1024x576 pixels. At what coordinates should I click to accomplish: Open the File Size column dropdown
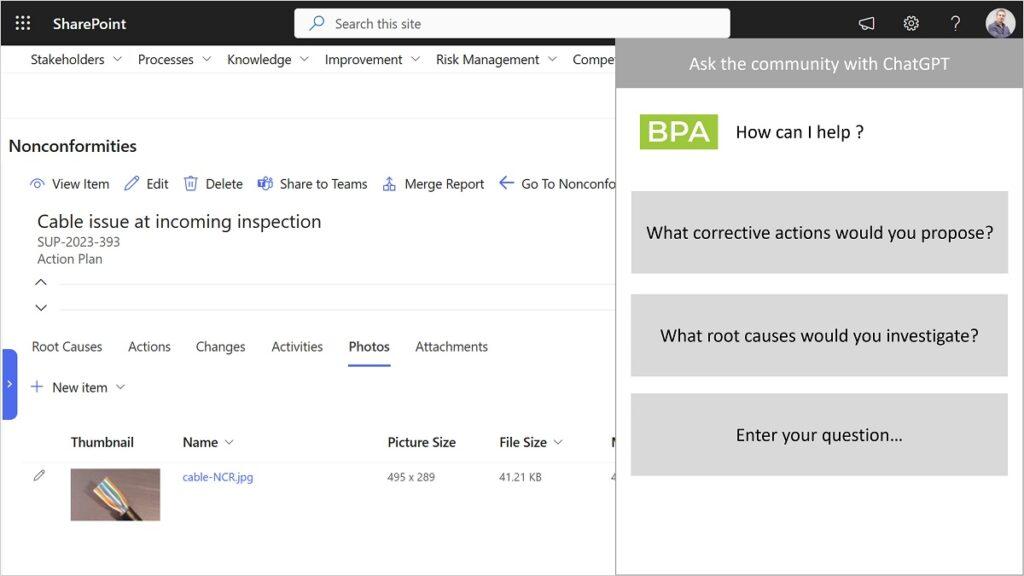(x=558, y=442)
